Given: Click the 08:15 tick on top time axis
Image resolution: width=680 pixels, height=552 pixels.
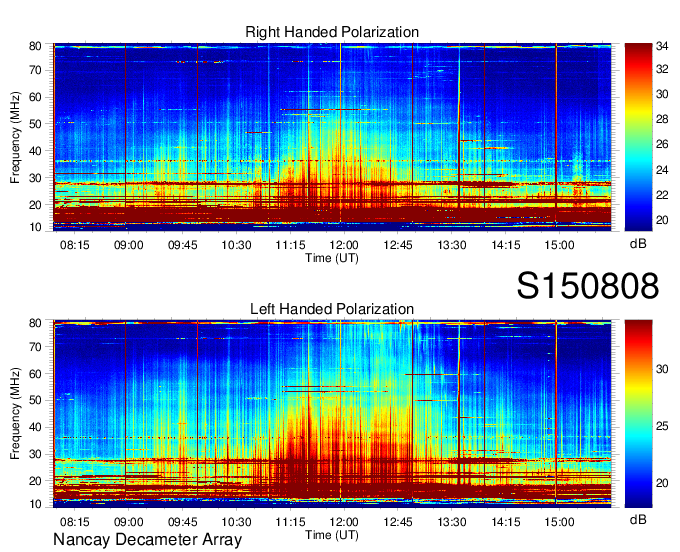Looking at the screenshot, I should [75, 245].
